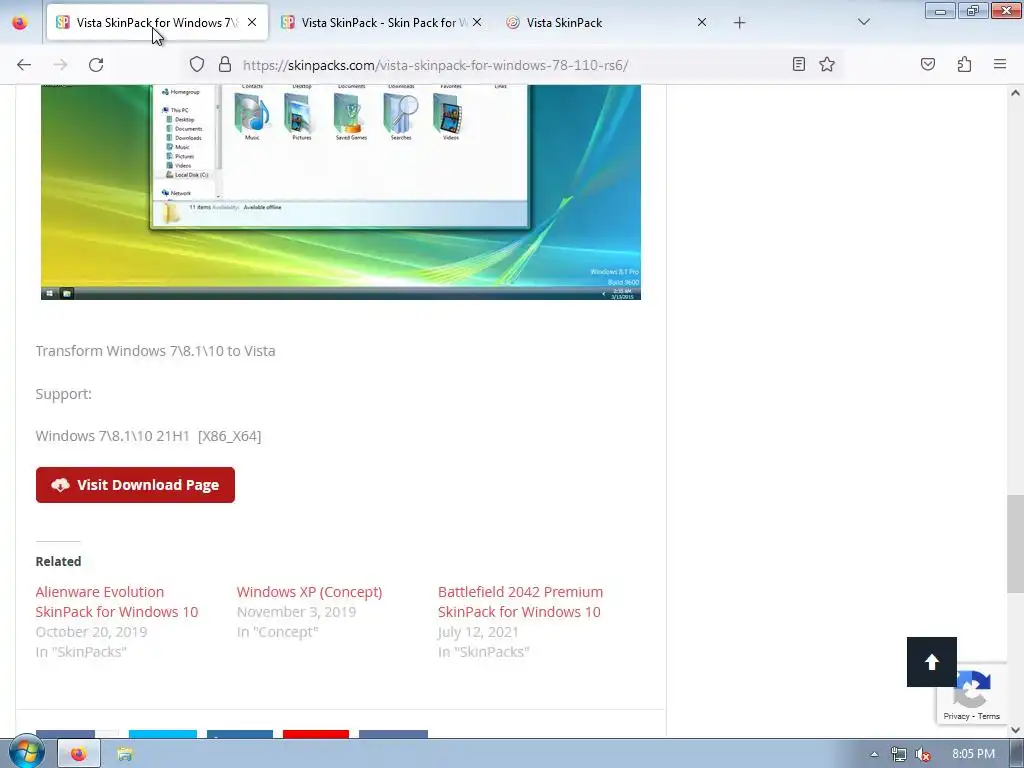Minimize the Firefox window

pyautogui.click(x=940, y=11)
